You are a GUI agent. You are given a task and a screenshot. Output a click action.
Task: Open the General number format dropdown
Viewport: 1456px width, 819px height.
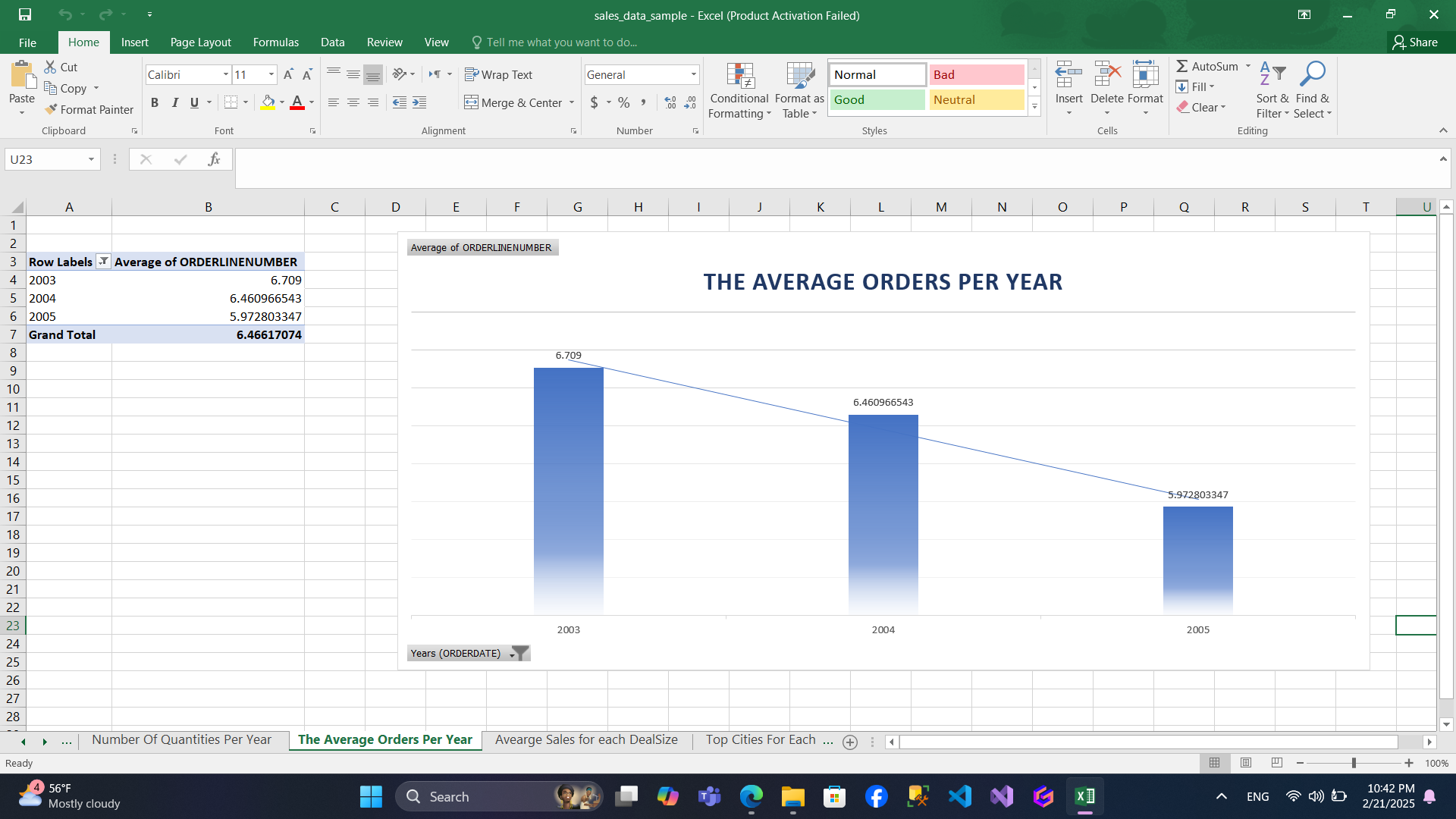pos(693,74)
